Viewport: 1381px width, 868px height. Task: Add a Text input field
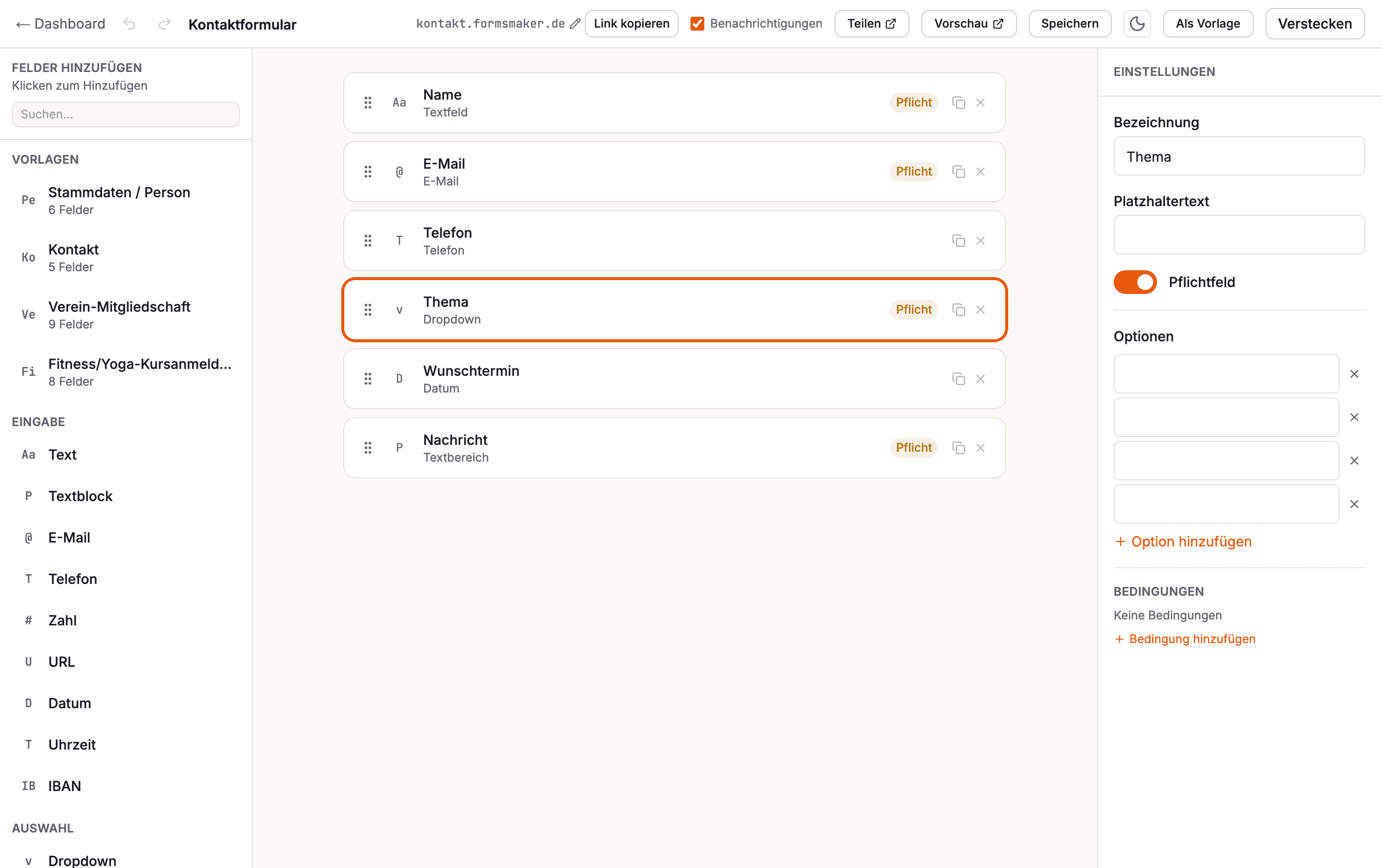(126, 455)
